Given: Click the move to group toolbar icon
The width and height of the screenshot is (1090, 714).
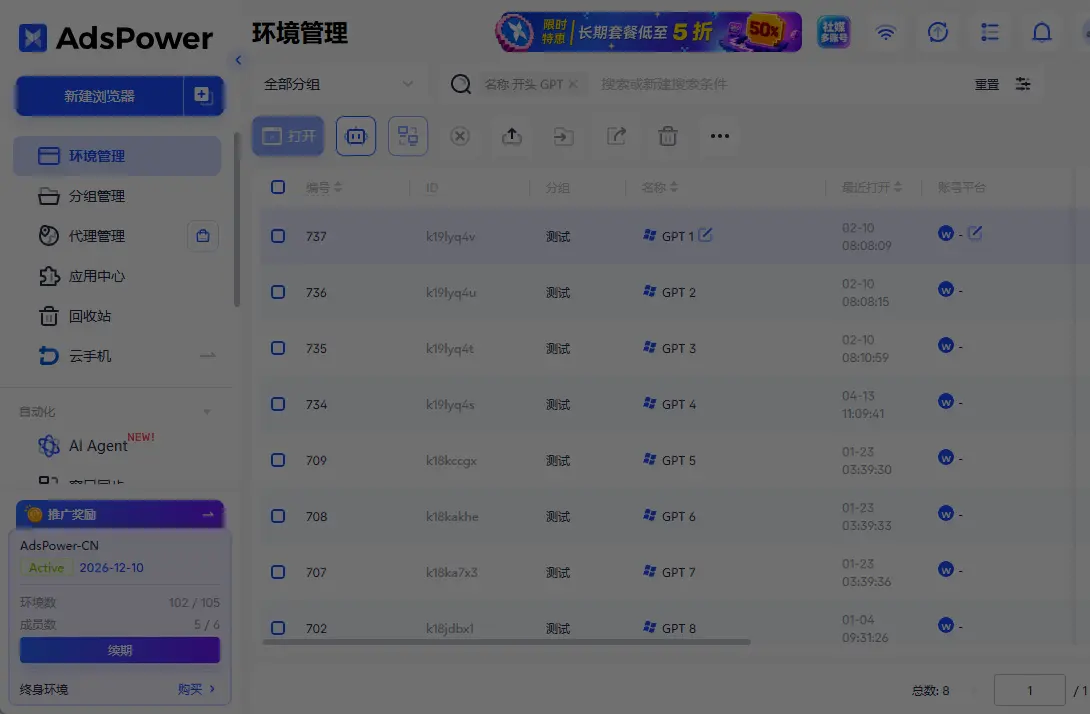Looking at the screenshot, I should tap(564, 136).
